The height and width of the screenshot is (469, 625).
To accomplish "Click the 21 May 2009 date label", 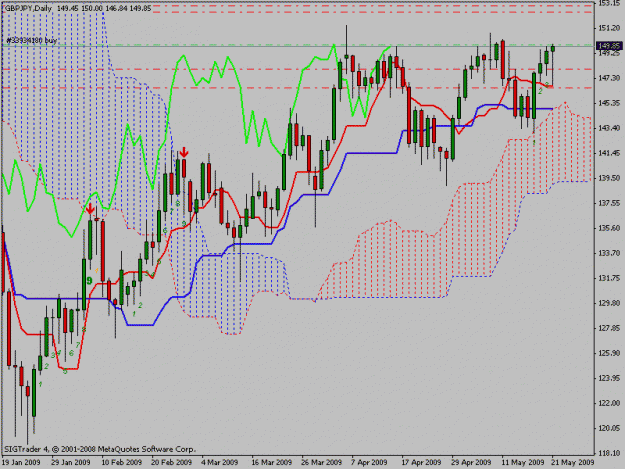I will point(572,462).
